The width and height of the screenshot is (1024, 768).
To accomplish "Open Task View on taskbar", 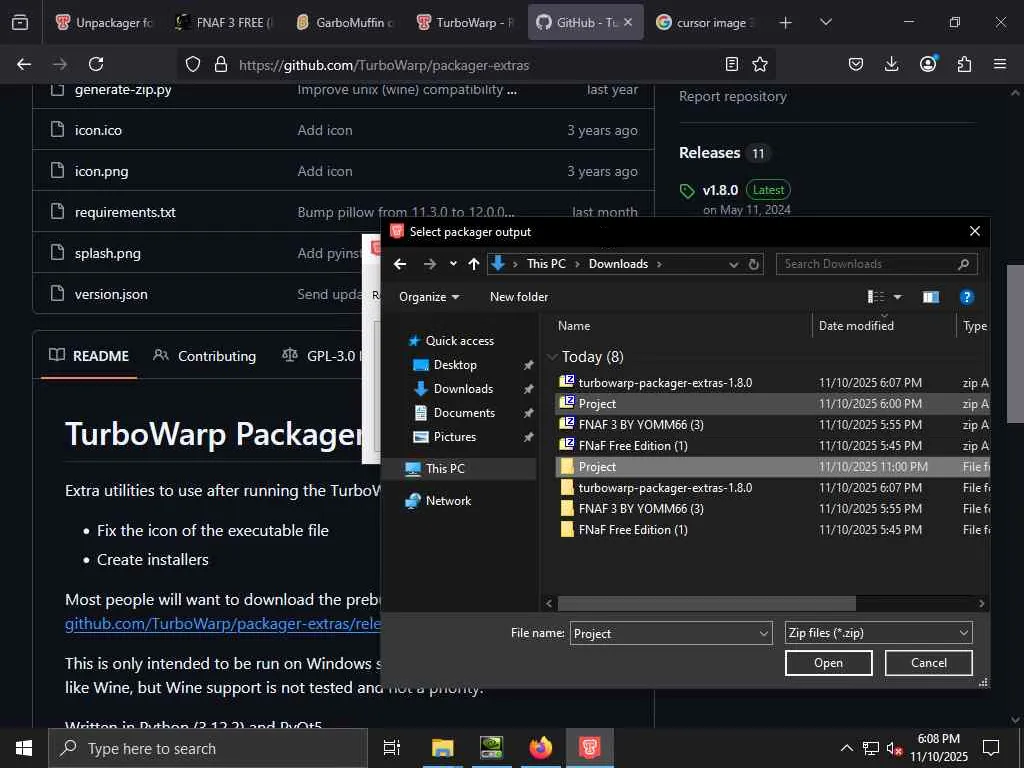I will click(x=392, y=748).
